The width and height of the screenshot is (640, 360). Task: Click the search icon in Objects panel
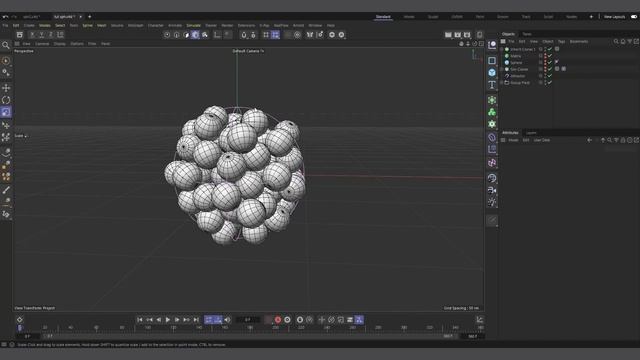tap(616, 41)
